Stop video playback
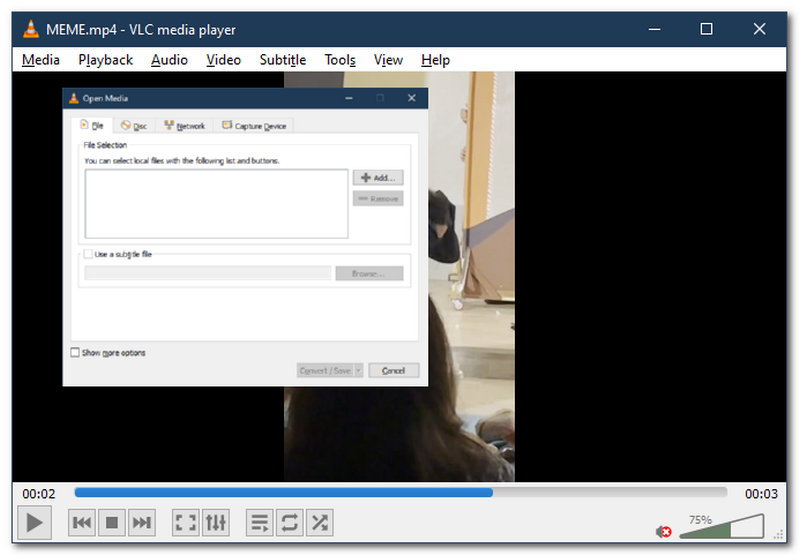 point(112,522)
